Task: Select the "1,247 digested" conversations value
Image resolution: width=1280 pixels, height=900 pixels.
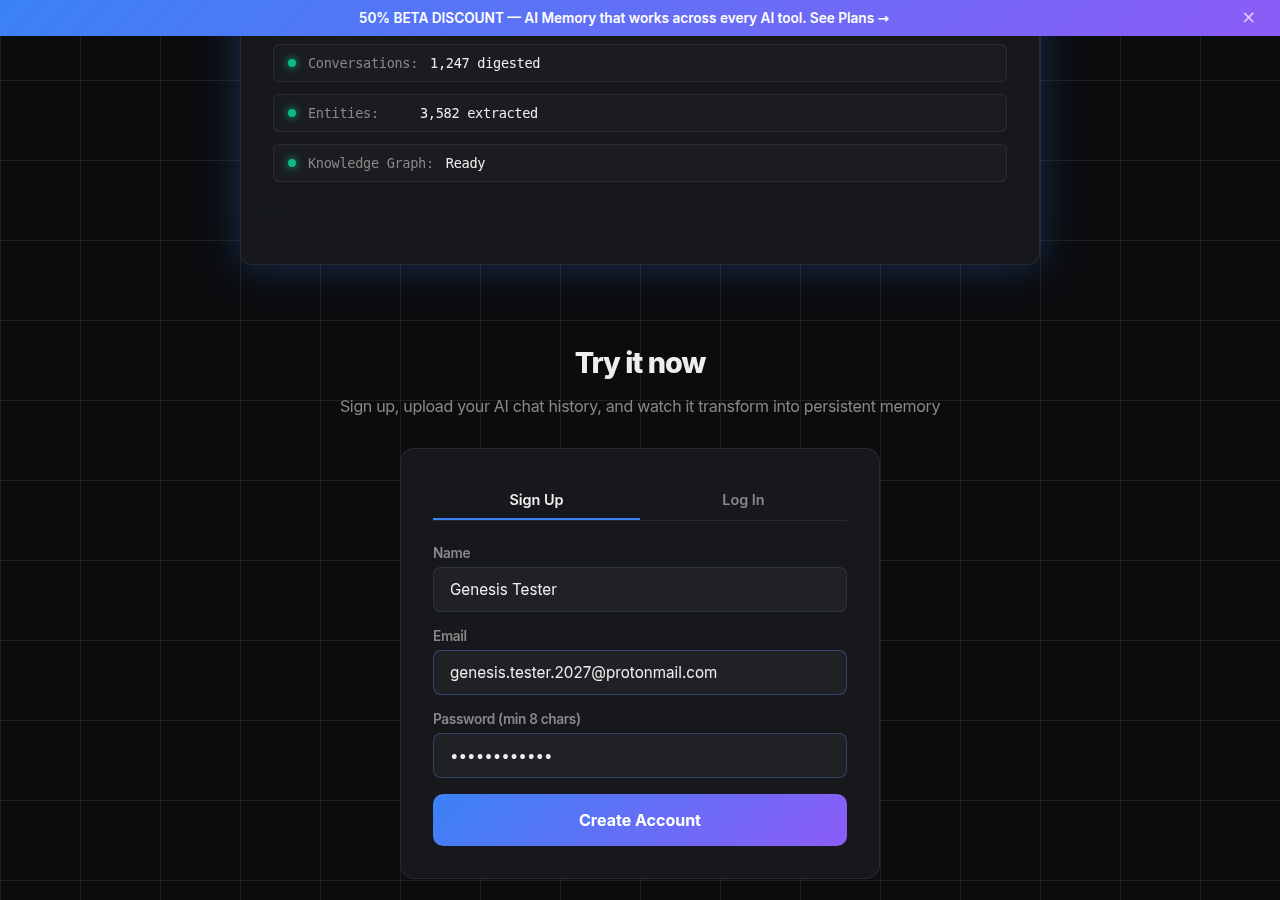Action: [485, 63]
